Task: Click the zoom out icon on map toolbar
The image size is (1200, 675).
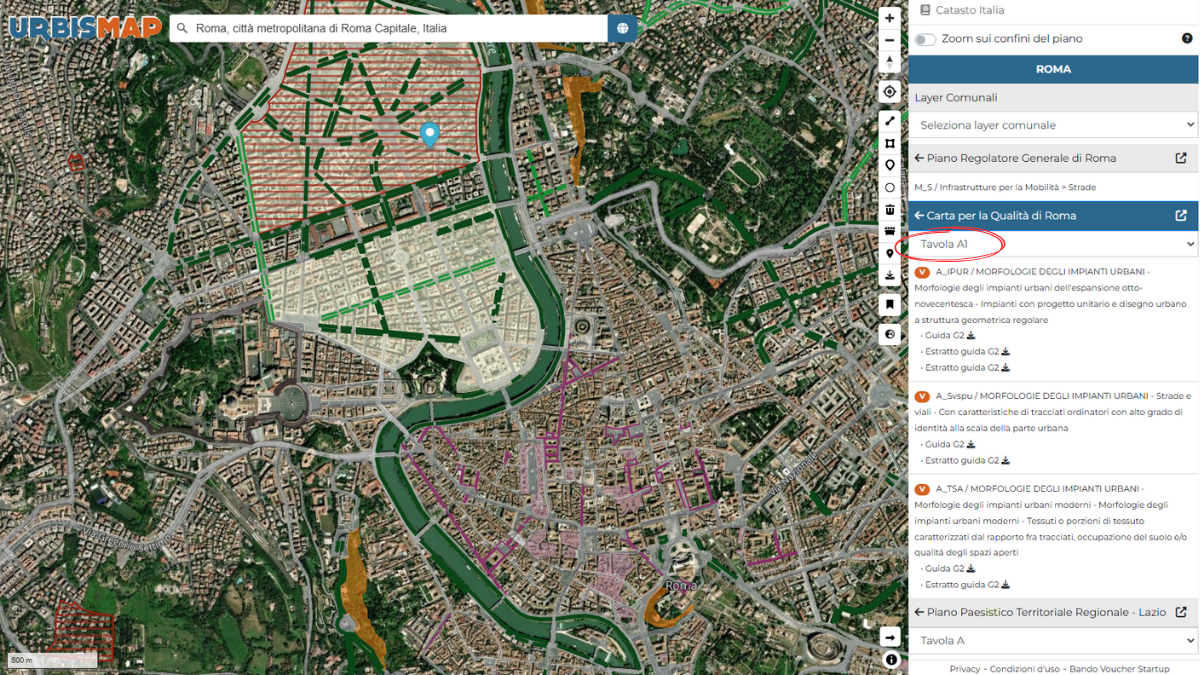Action: [889, 40]
